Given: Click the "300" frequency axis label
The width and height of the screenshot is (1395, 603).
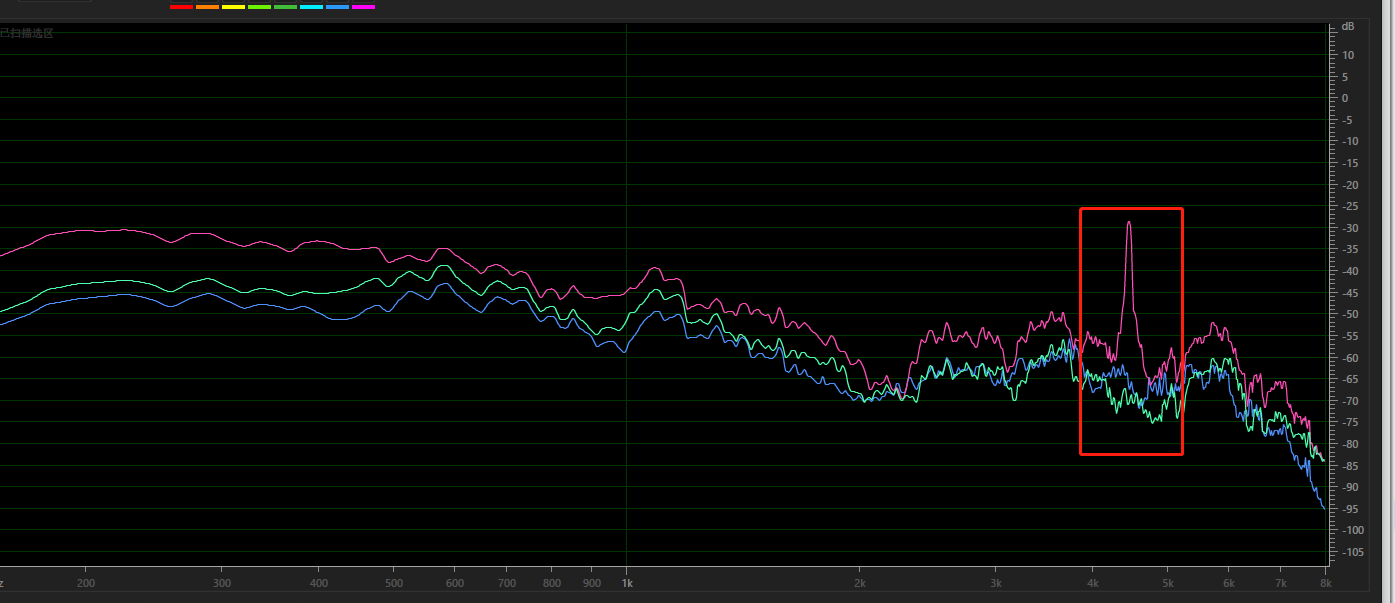Looking at the screenshot, I should [222, 583].
